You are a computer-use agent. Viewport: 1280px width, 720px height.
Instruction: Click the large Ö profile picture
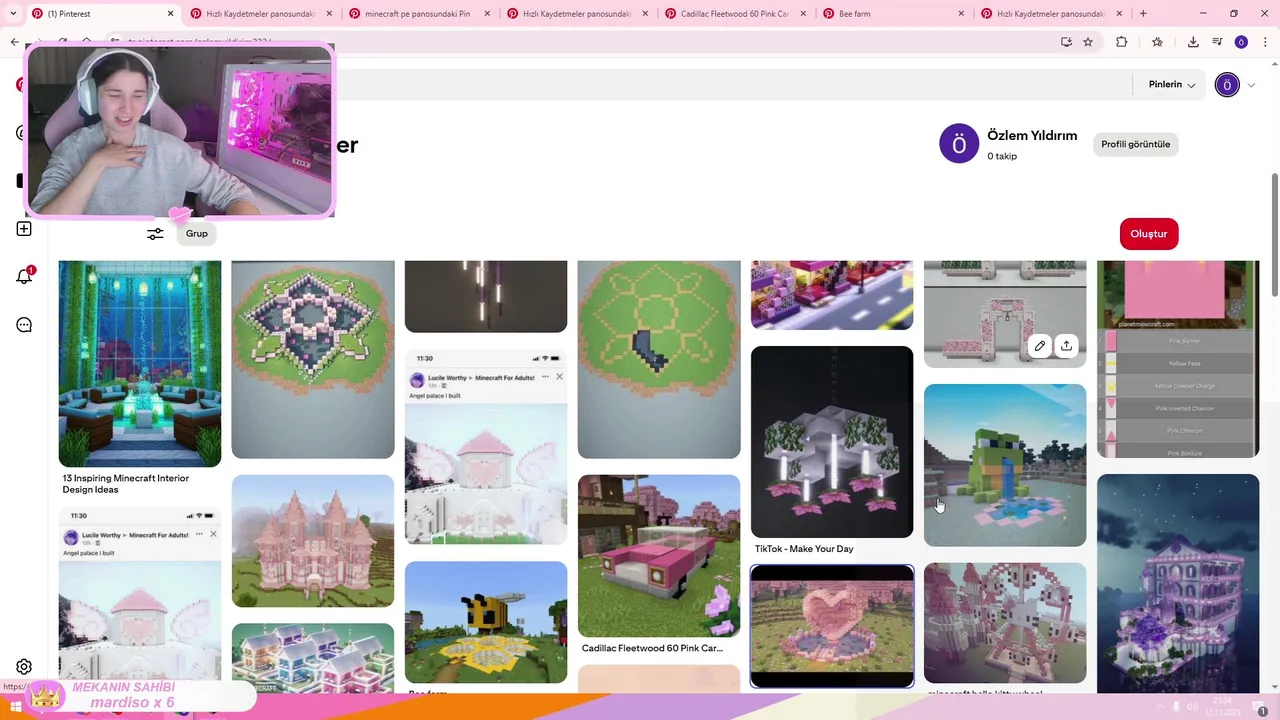958,144
